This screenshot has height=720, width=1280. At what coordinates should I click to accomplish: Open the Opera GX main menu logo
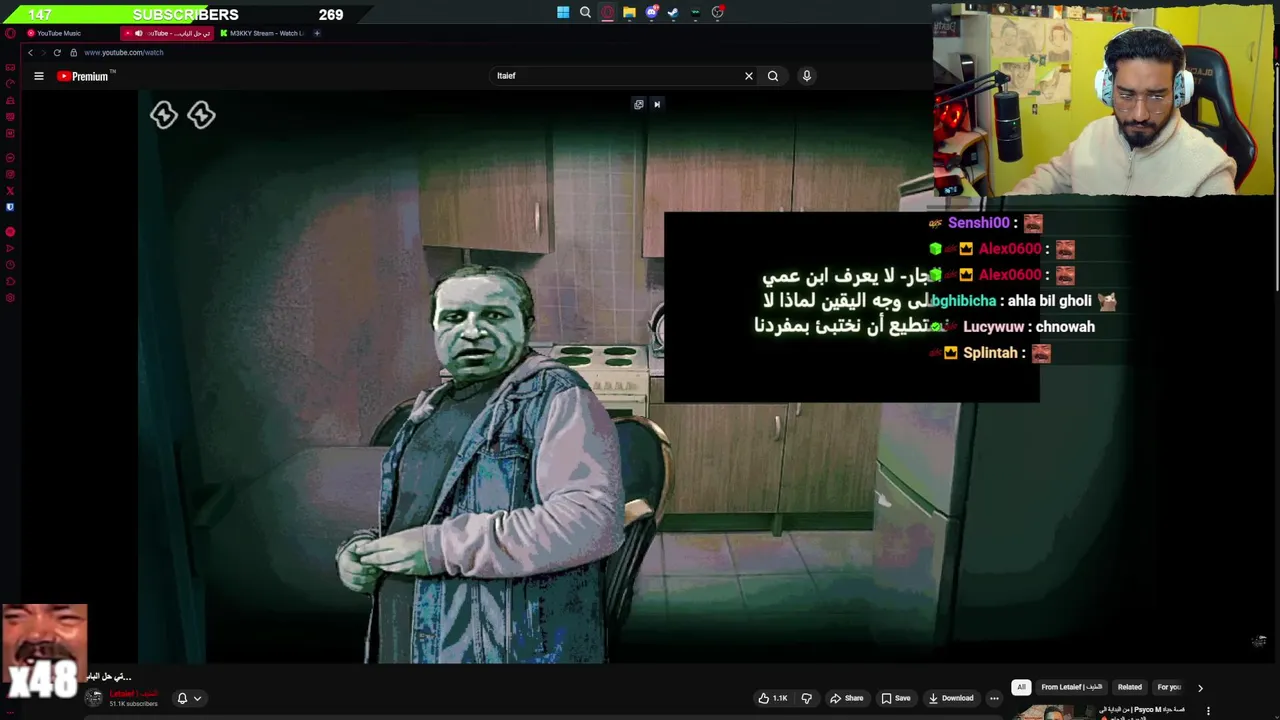click(10, 33)
